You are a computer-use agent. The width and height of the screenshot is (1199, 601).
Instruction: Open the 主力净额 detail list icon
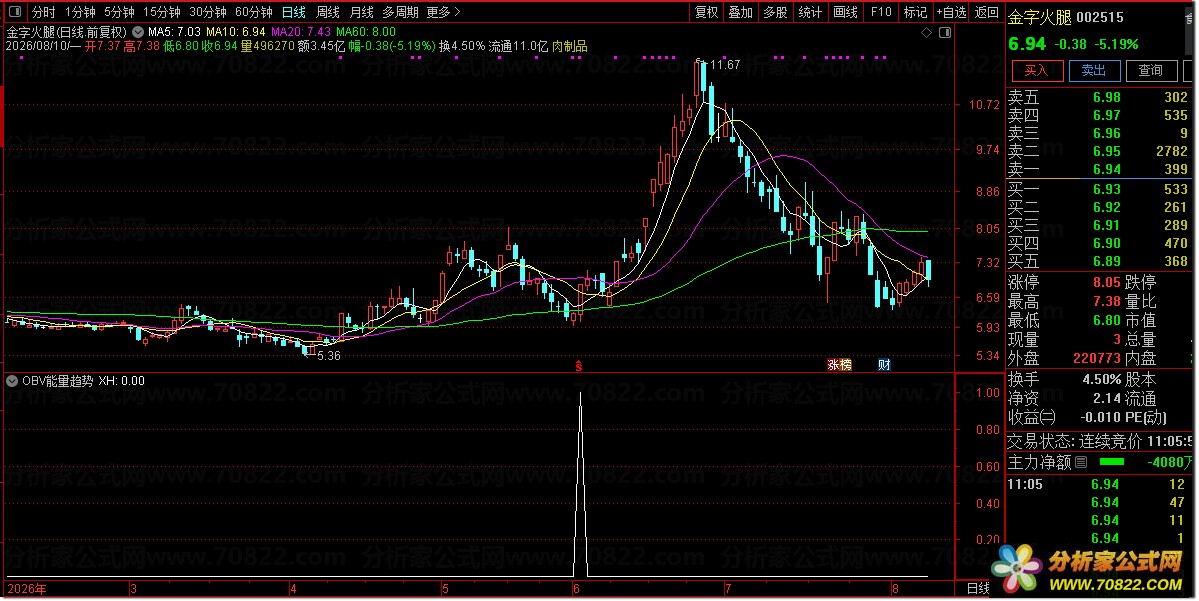tap(1081, 462)
